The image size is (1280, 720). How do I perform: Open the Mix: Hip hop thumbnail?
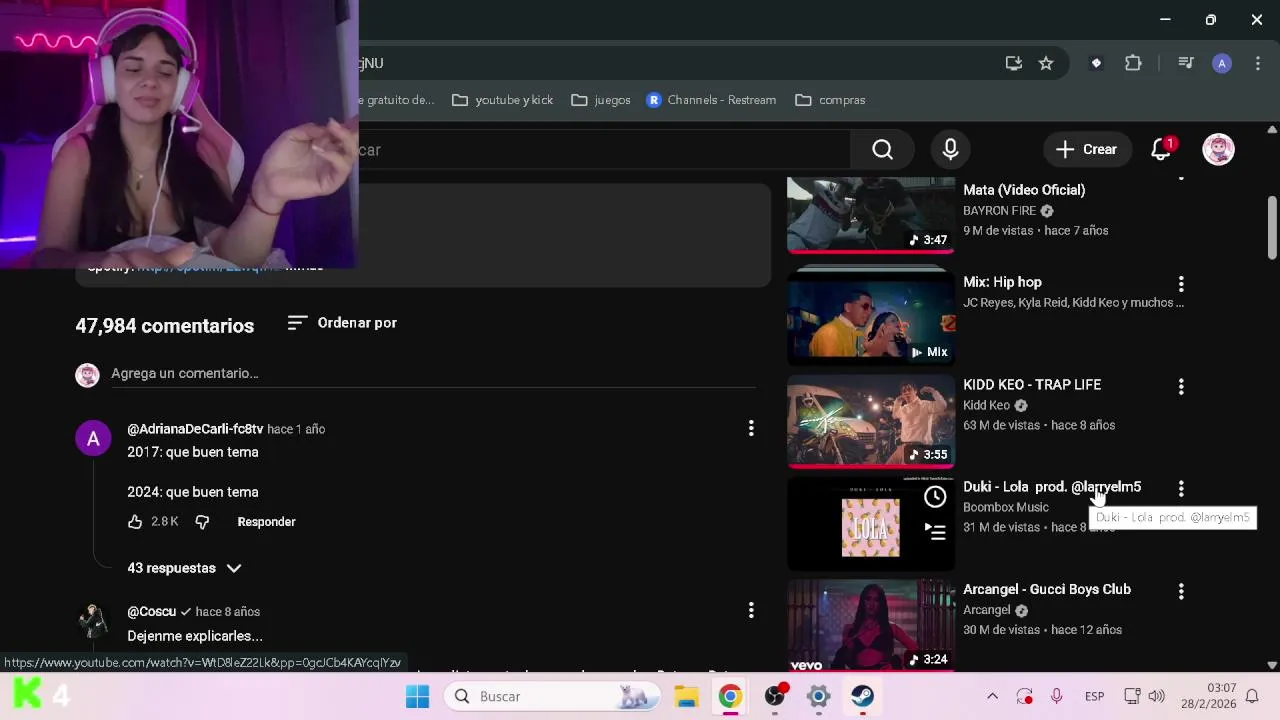pyautogui.click(x=871, y=317)
